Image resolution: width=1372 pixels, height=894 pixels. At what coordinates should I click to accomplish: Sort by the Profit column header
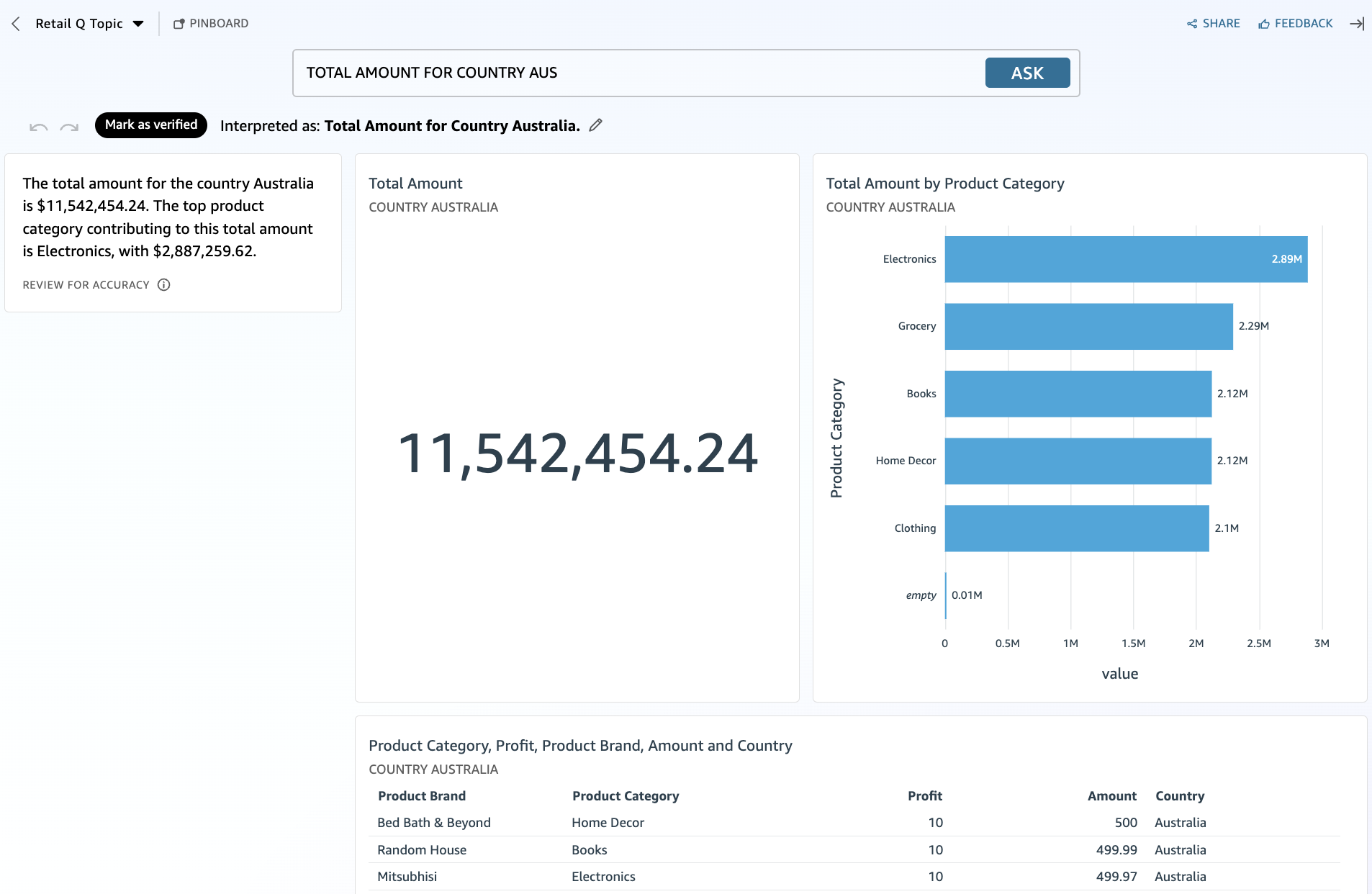coord(924,796)
